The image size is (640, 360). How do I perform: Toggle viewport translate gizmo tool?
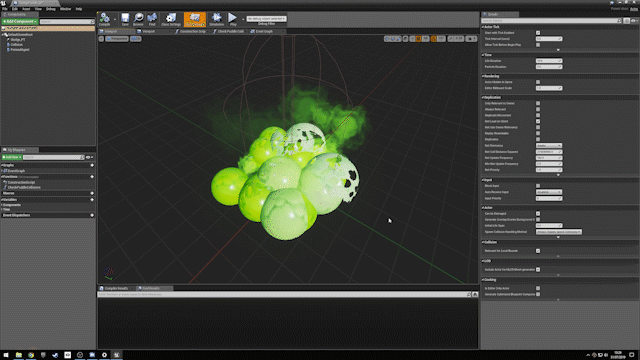[x=387, y=39]
